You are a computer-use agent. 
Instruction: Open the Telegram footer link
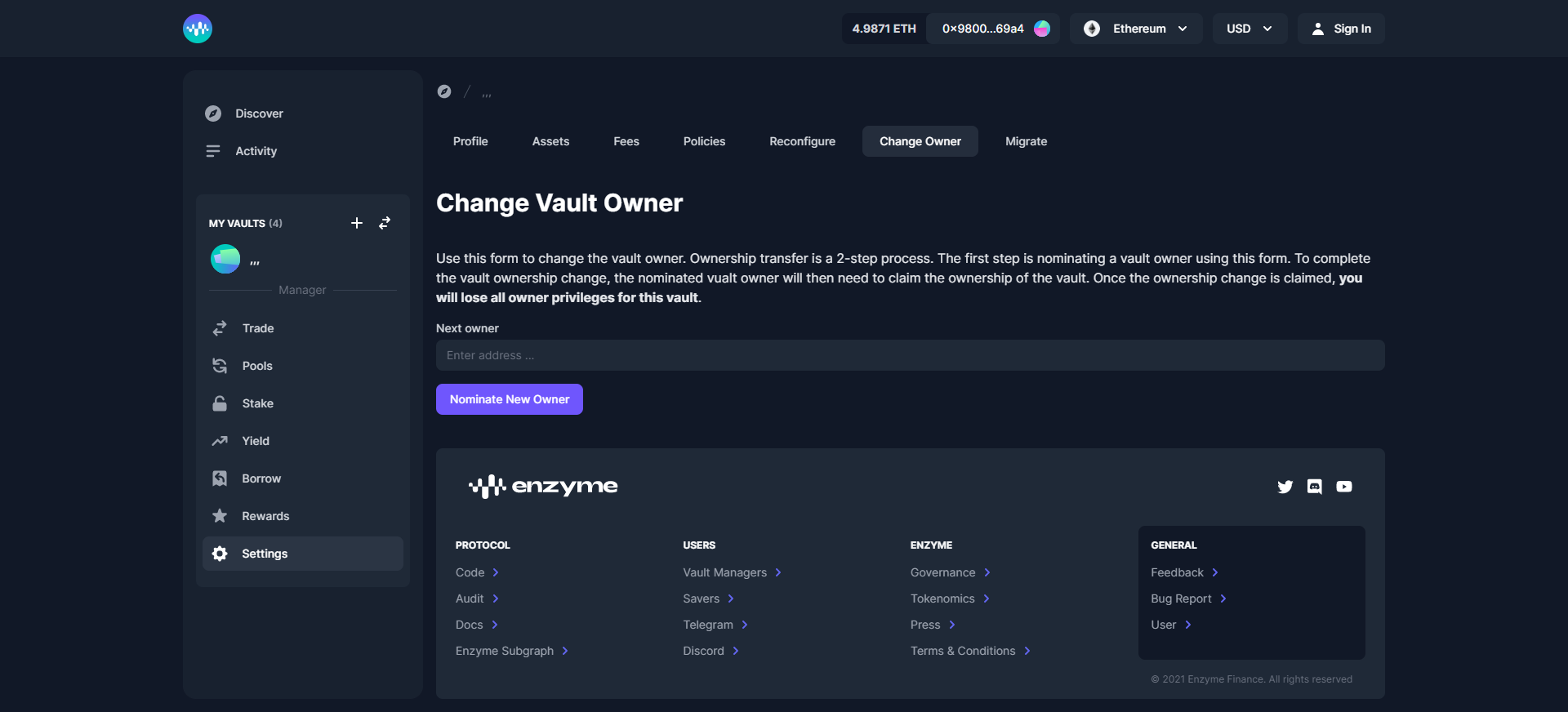[715, 625]
